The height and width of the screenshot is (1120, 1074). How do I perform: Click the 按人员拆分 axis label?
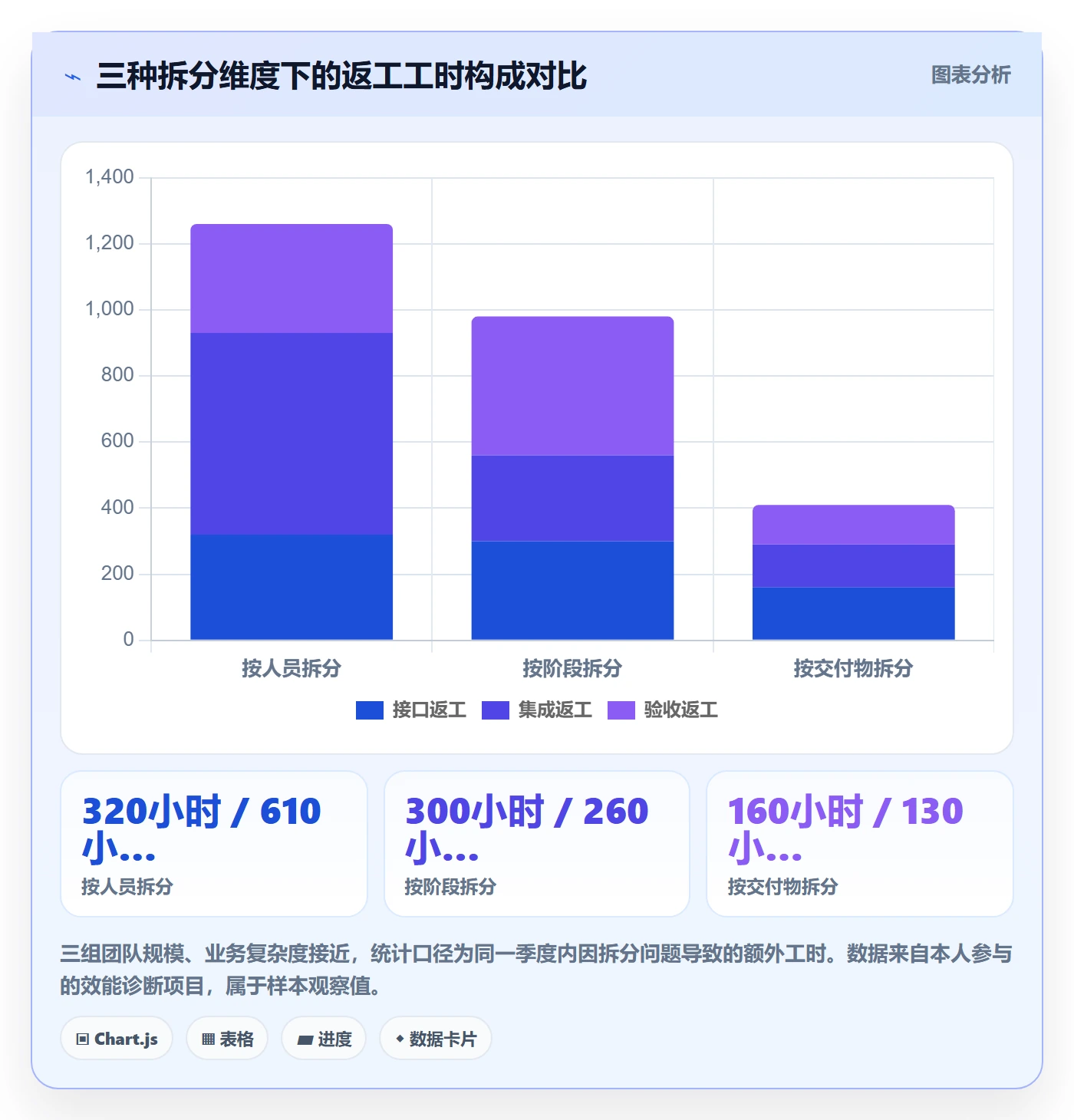292,668
